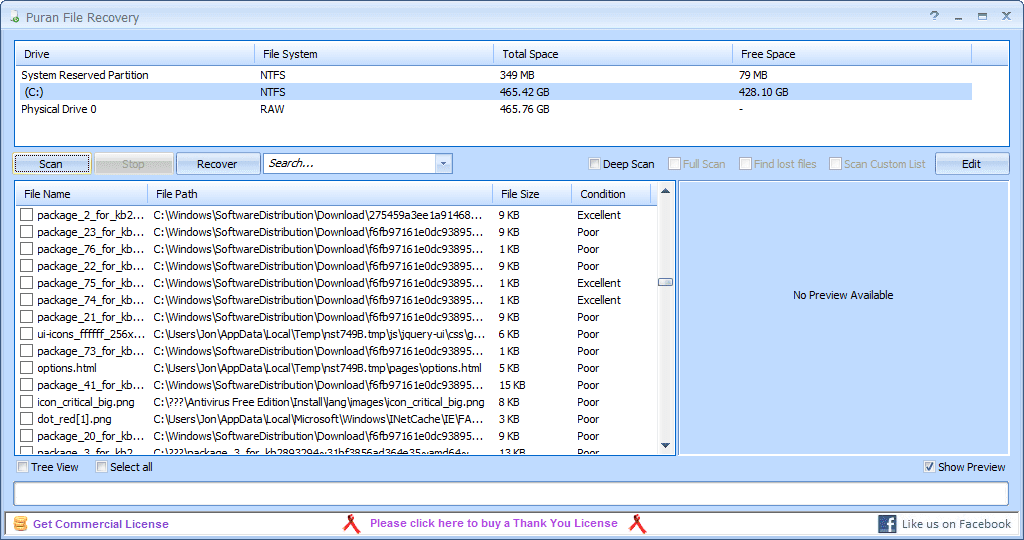Click the Total Space column header
The width and height of the screenshot is (1024, 540).
tap(613, 54)
